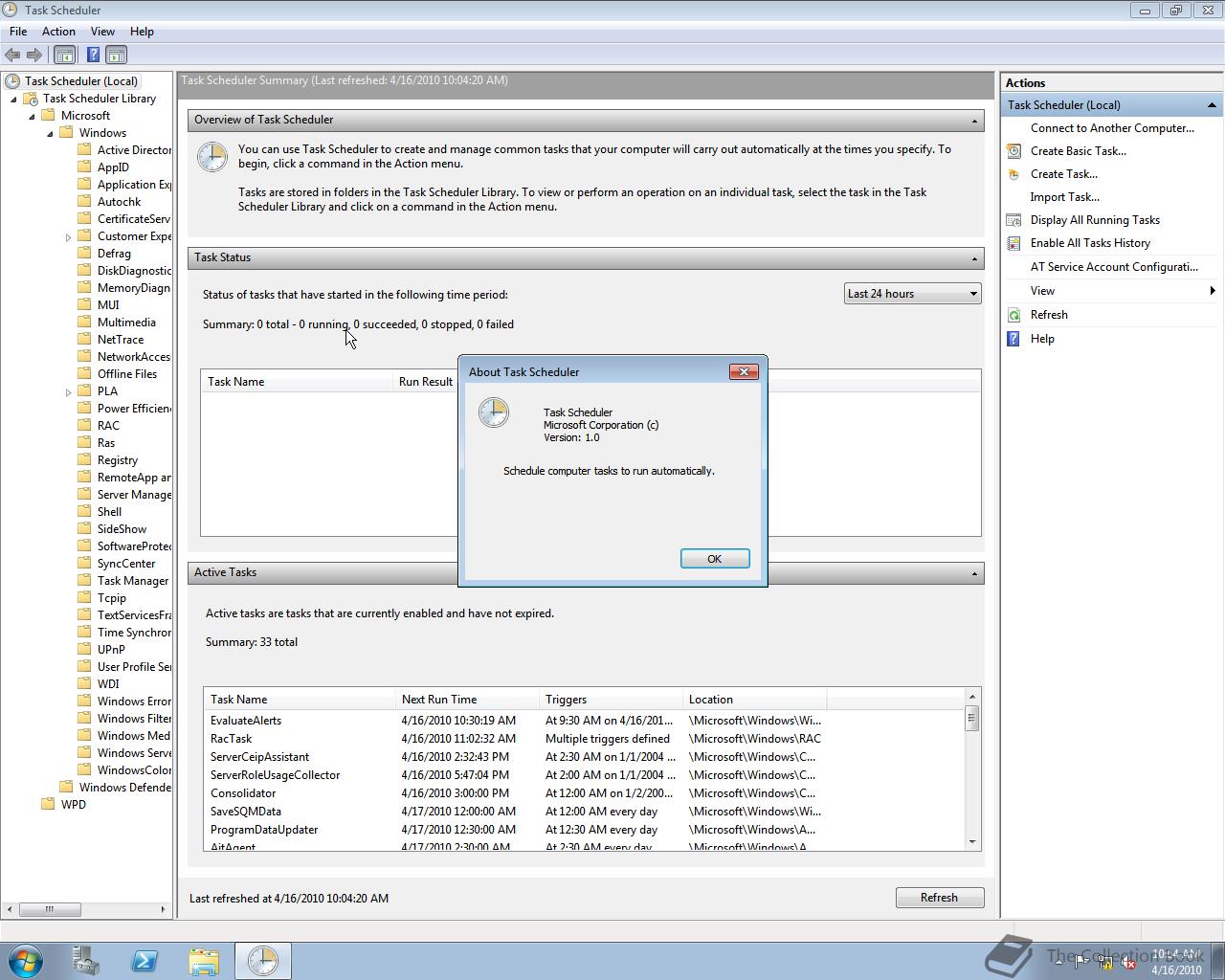Open Windows Explorer from the taskbar
The width and height of the screenshot is (1225, 980).
[x=204, y=960]
